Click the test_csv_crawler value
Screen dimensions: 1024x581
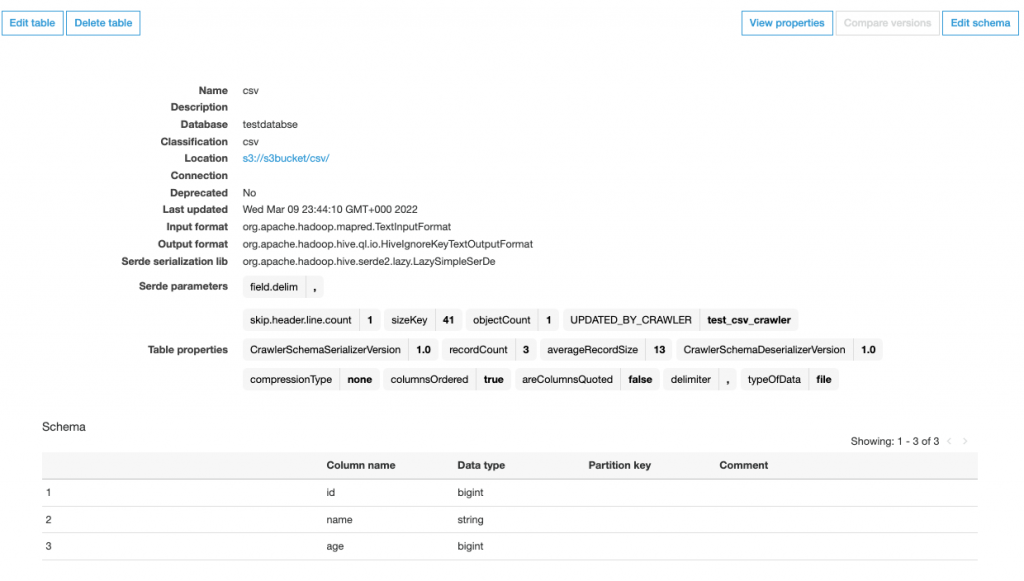point(748,320)
